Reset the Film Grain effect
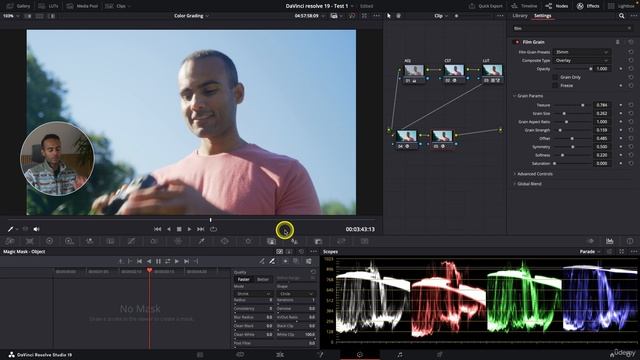Image resolution: width=640 pixels, height=360 pixels. pos(631,42)
